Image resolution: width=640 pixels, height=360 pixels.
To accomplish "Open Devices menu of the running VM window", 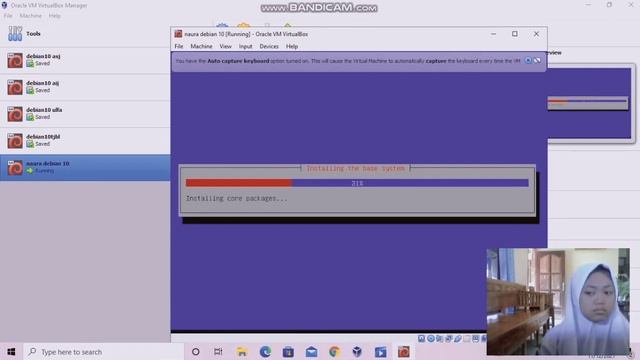I will (x=269, y=47).
